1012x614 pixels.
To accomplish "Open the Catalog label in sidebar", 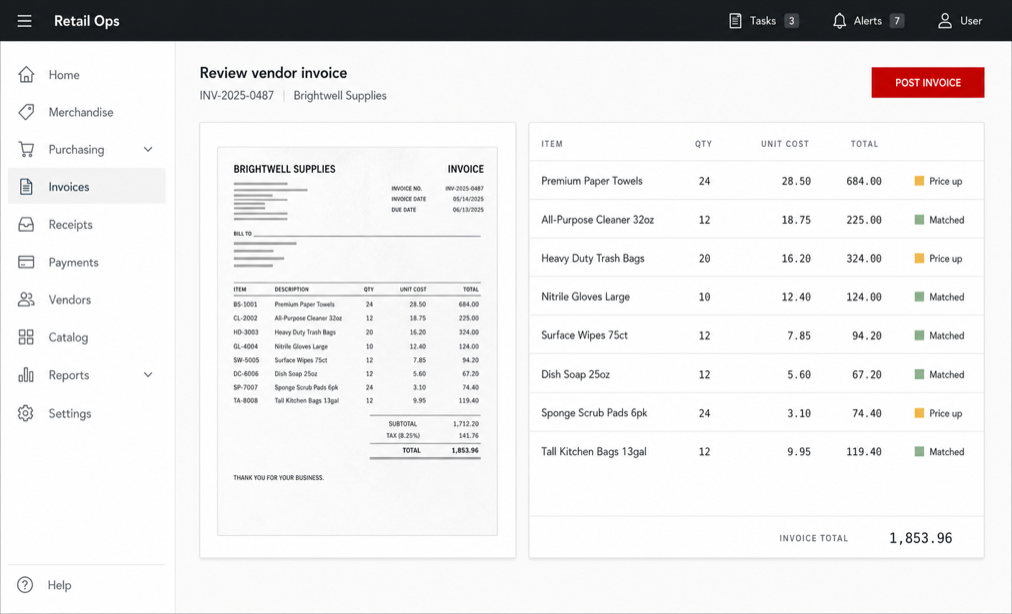I will pyautogui.click(x=68, y=337).
